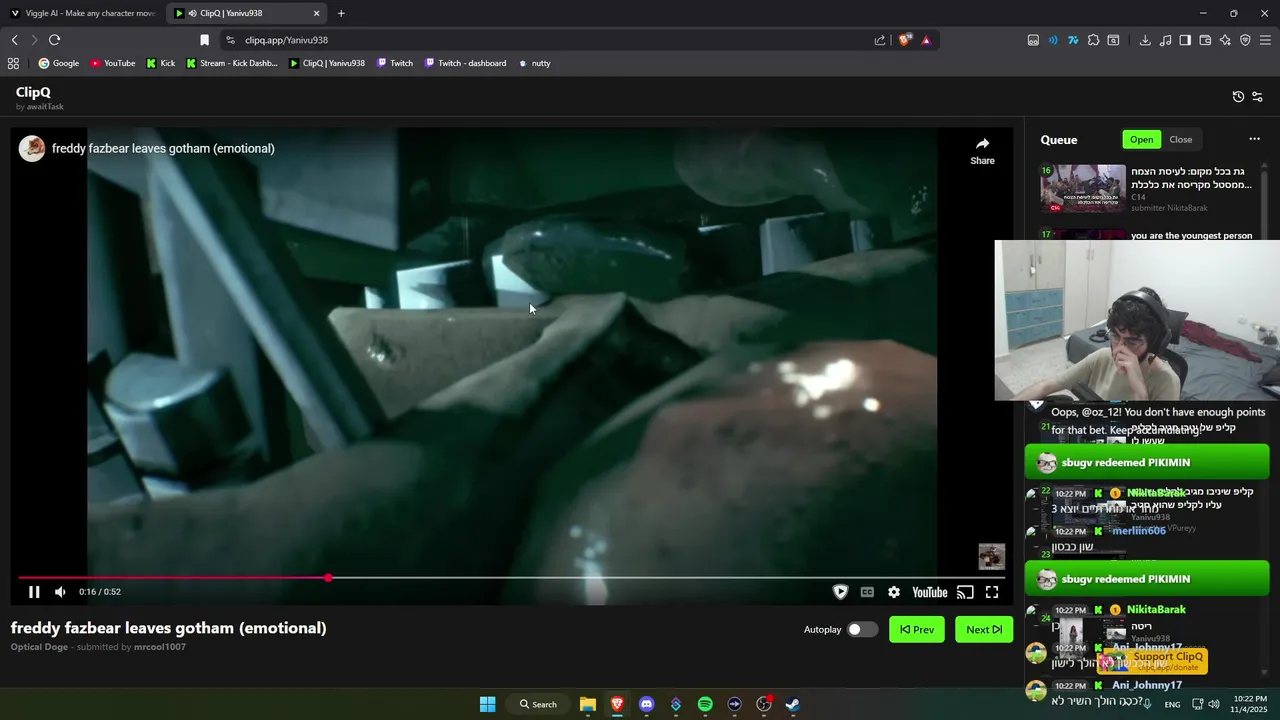Screen dimensions: 1280x720
Task: Enter fullscreen mode in the video player
Action: click(x=992, y=592)
